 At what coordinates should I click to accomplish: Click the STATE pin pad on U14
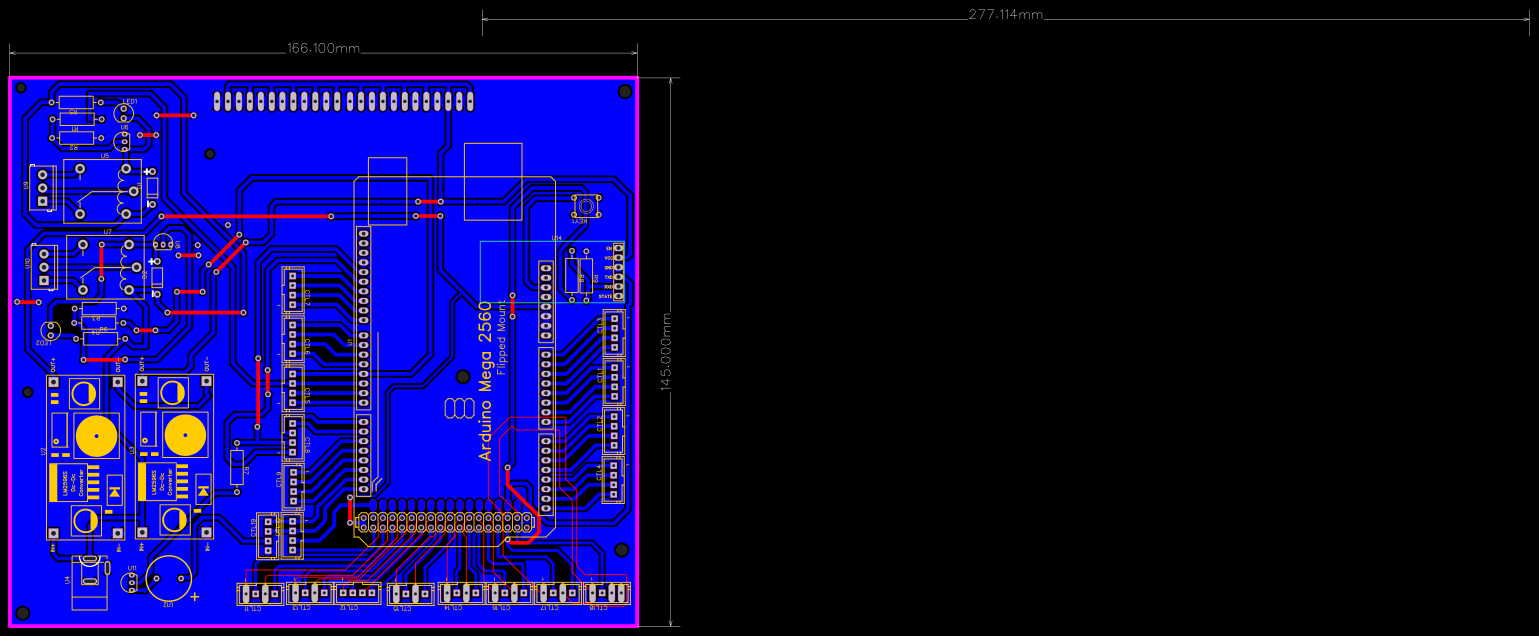pyautogui.click(x=618, y=296)
